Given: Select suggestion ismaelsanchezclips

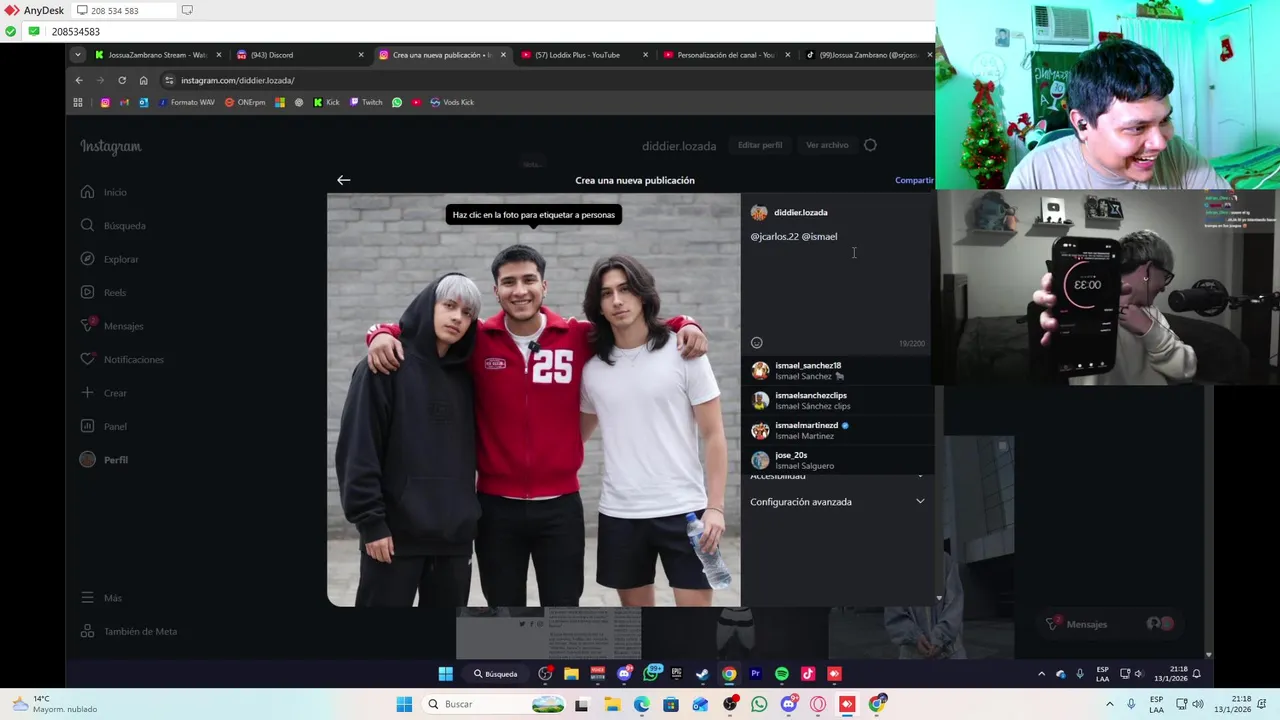Looking at the screenshot, I should click(x=837, y=401).
